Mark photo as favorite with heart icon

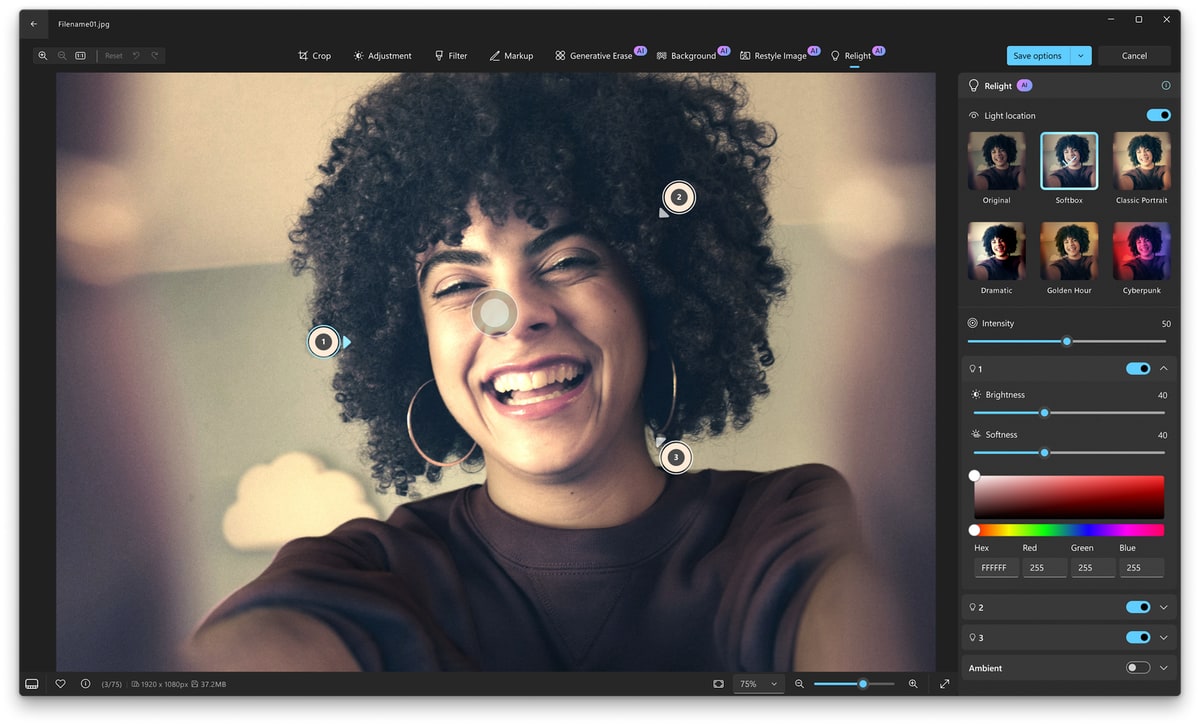(60, 684)
